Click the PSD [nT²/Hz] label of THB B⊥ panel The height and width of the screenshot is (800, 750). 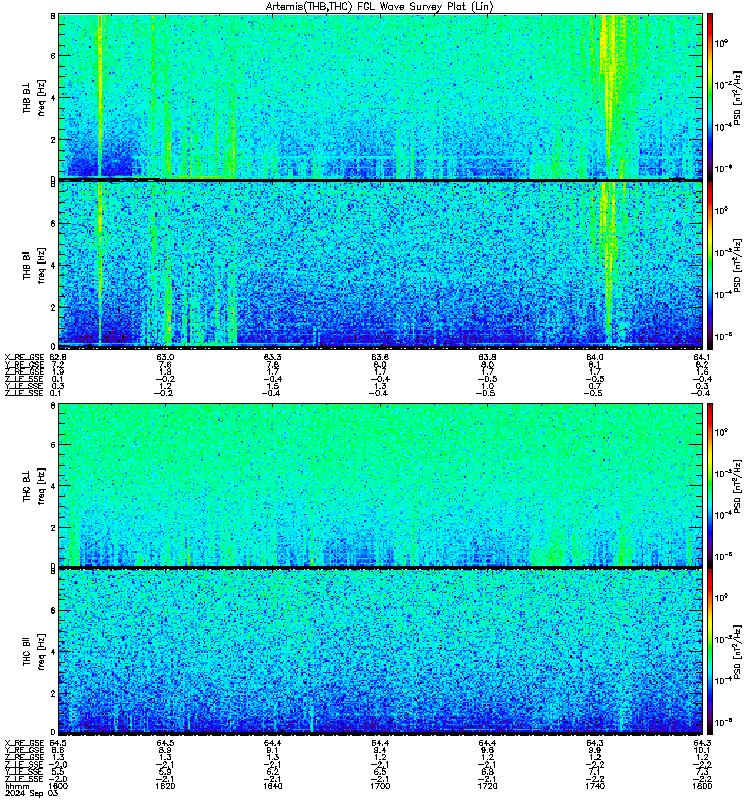(737, 97)
